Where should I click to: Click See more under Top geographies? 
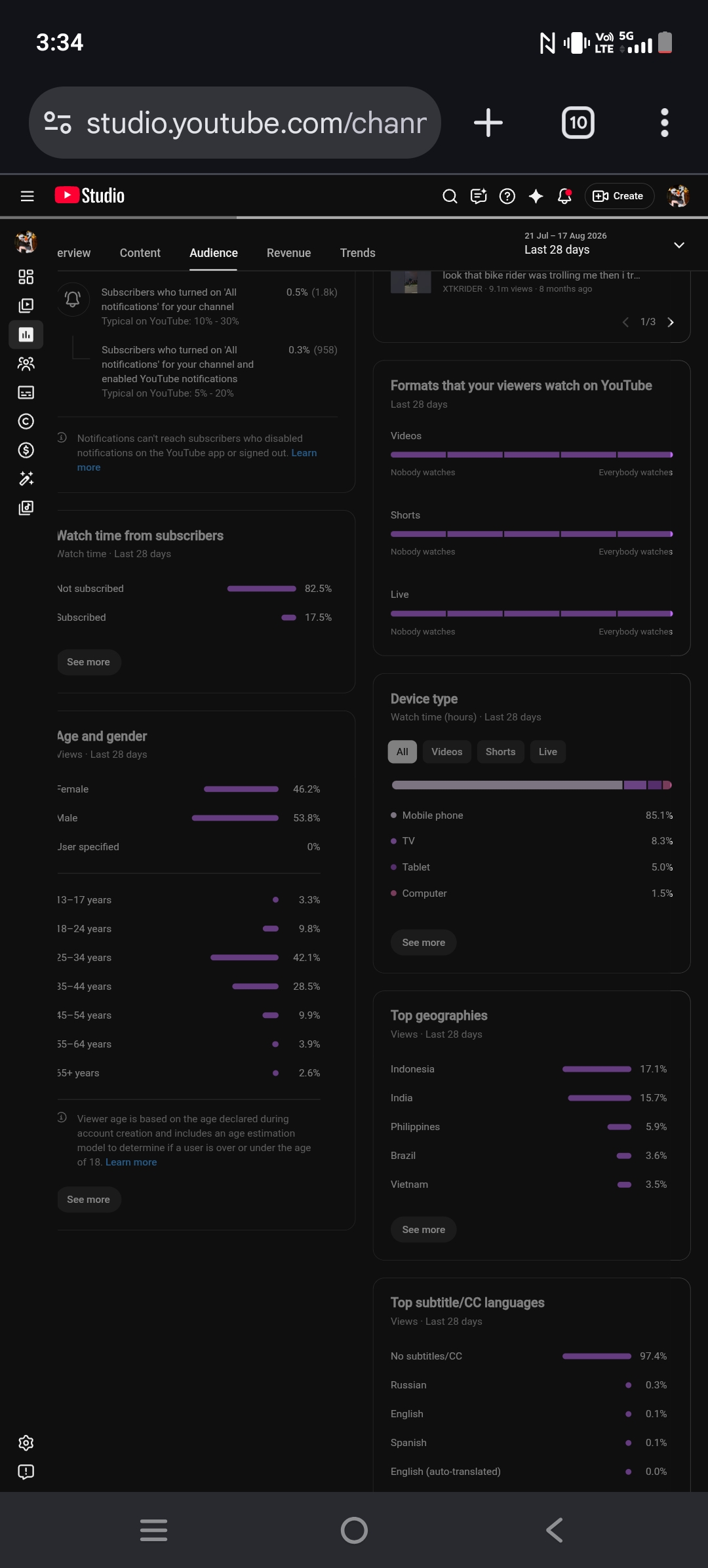point(423,1230)
